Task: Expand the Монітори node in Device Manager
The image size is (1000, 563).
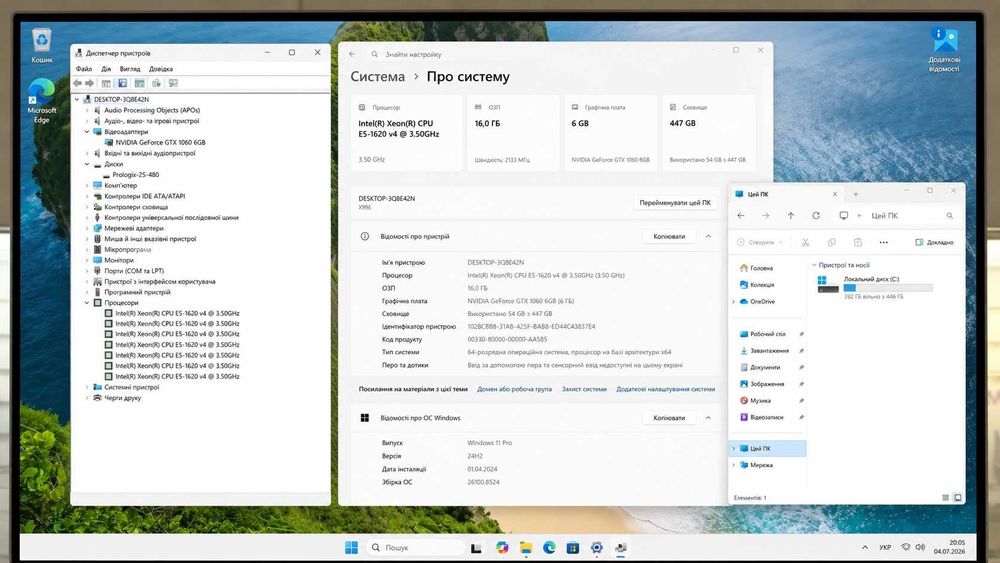Action: [x=87, y=260]
